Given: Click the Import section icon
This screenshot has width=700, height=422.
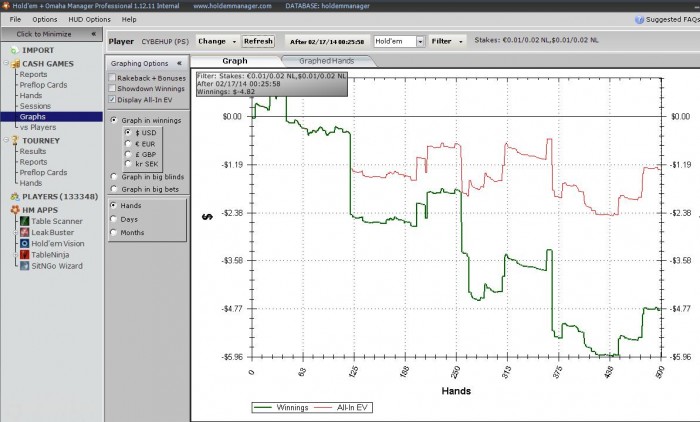Looking at the screenshot, I should click(x=10, y=48).
